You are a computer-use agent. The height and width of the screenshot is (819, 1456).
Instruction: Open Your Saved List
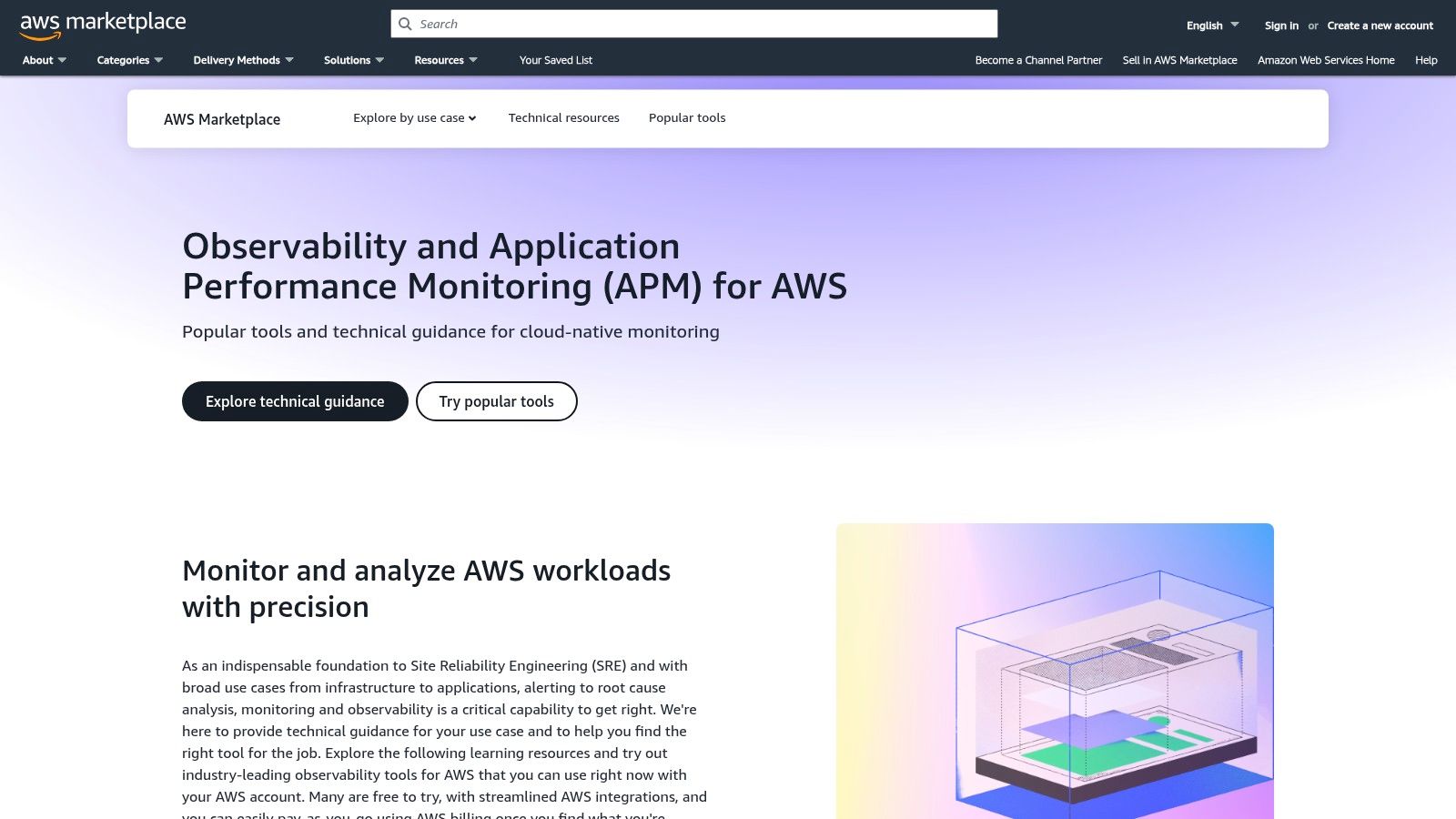click(x=556, y=60)
